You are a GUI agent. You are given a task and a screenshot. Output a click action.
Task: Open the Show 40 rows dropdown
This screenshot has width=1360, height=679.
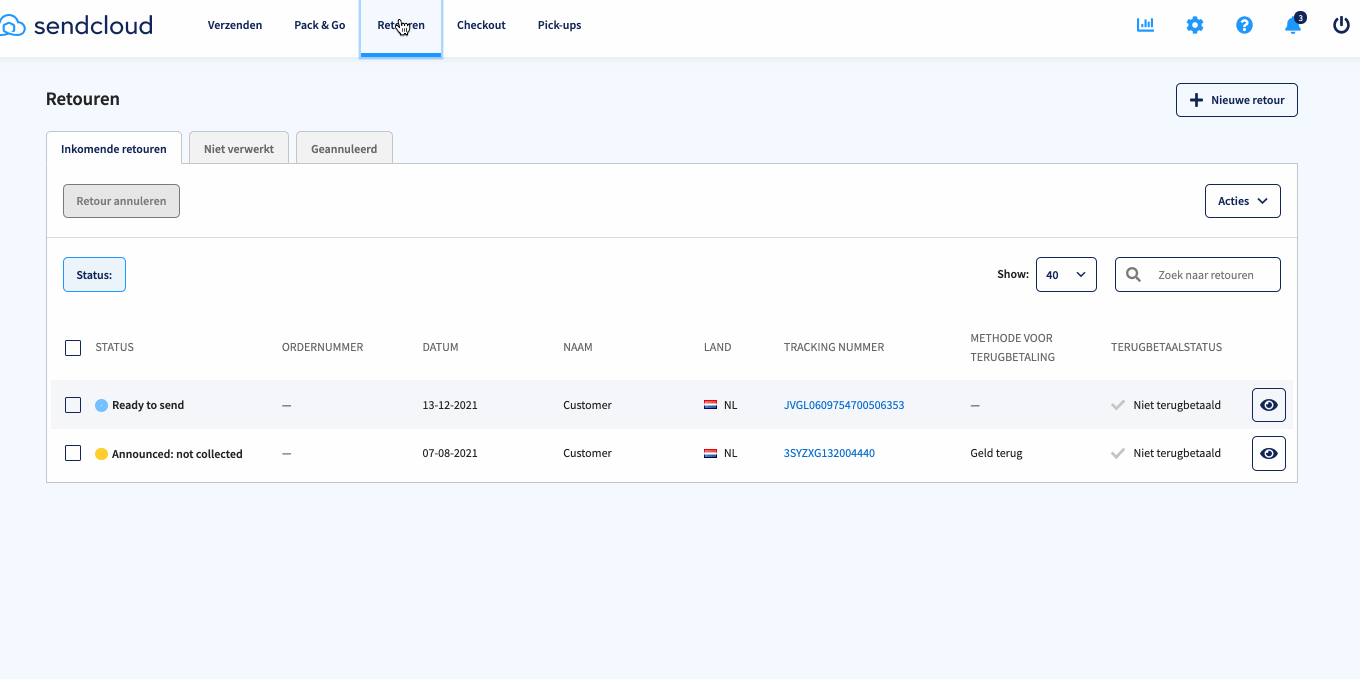1066,274
